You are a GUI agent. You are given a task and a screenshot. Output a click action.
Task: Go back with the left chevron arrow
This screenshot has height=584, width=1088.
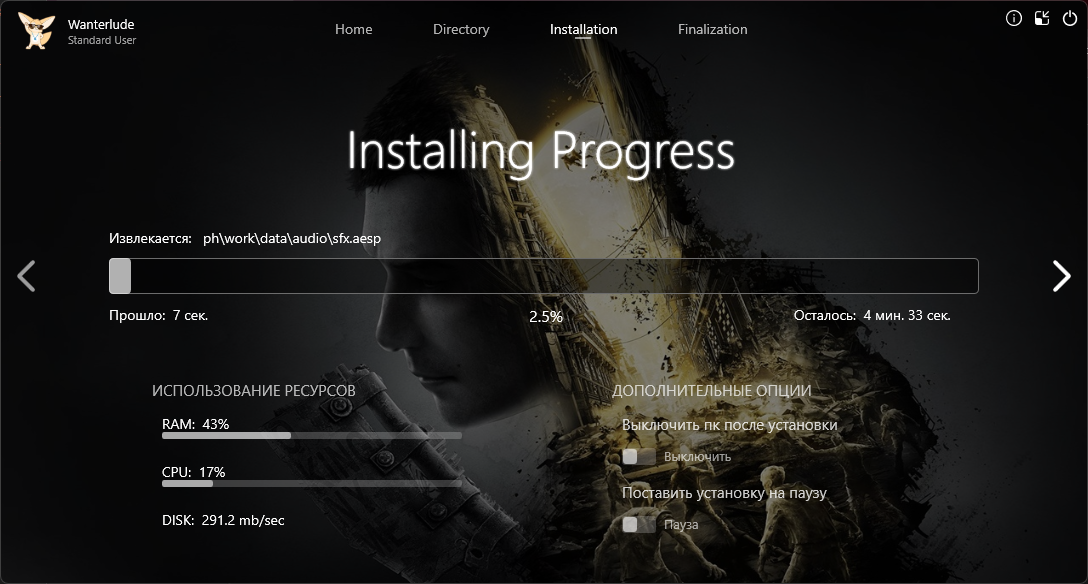tap(26, 276)
